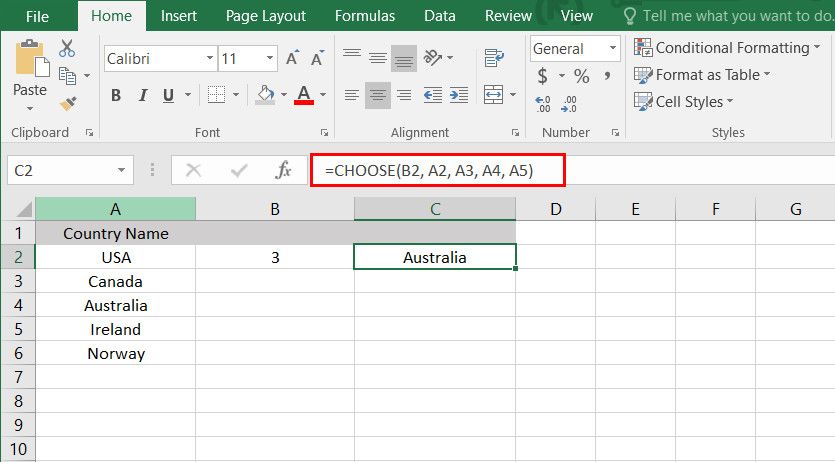The image size is (835, 462).
Task: Toggle Bold formatting
Action: (x=116, y=95)
